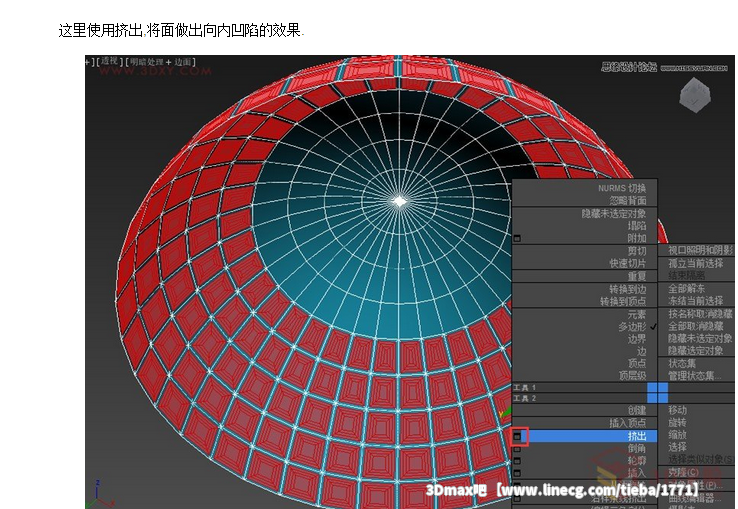This screenshot has width=738, height=509.
Task: Choose 插入顶点 menu entry
Action: pos(628,423)
